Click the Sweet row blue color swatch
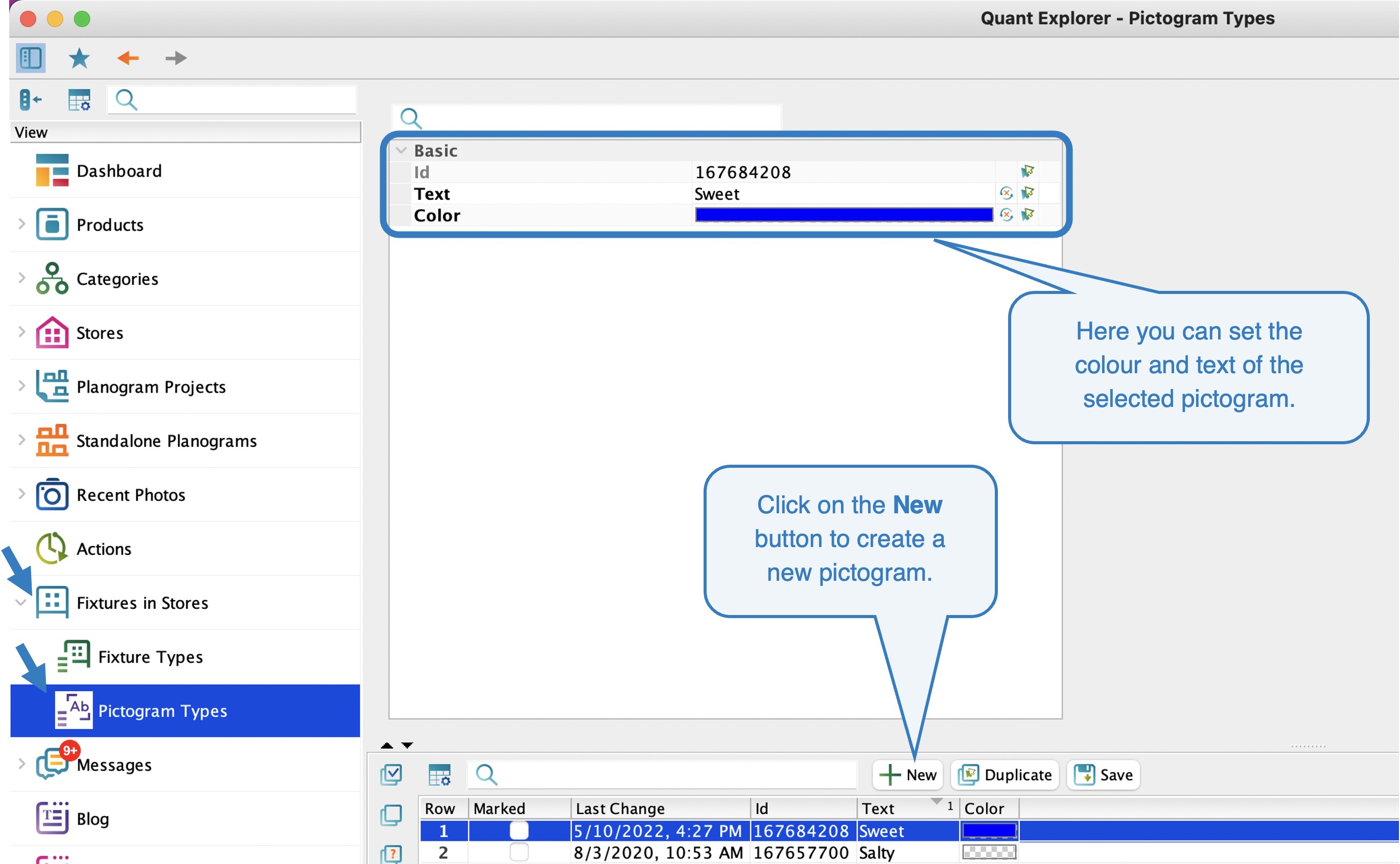This screenshot has height=864, width=1400. [x=990, y=830]
